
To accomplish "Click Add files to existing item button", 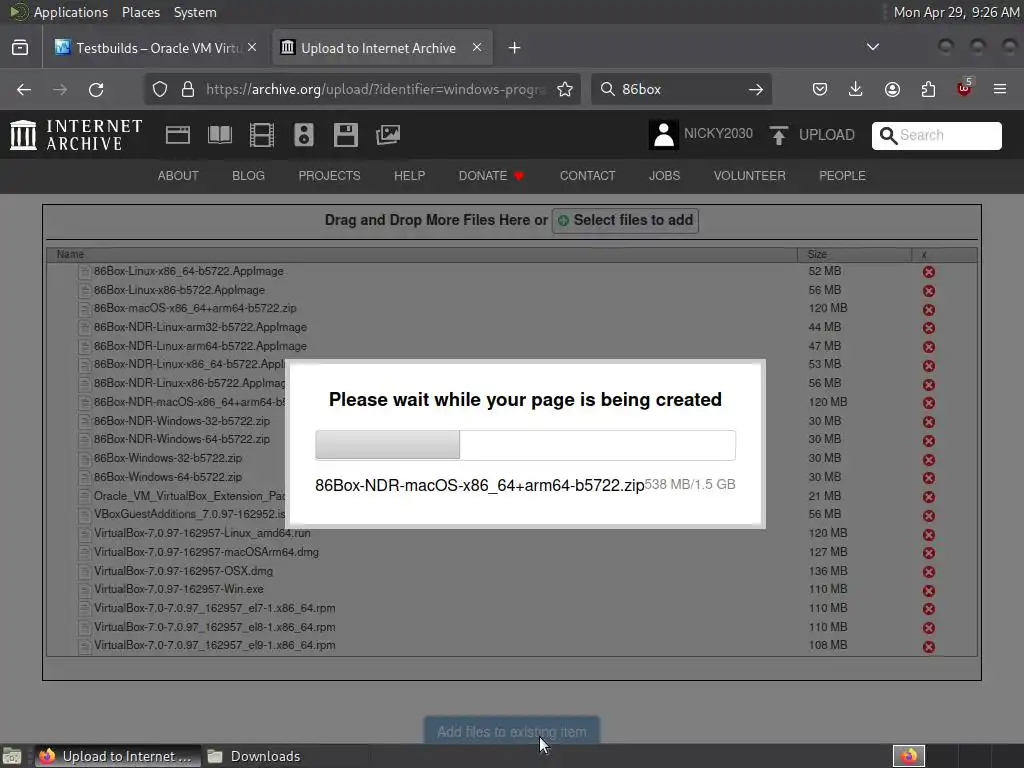I will (x=511, y=732).
